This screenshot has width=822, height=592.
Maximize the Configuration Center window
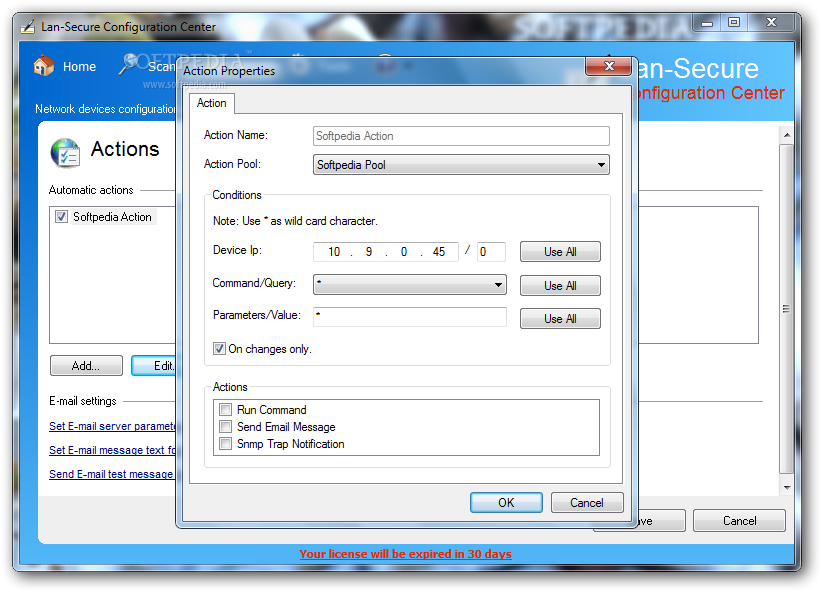(734, 23)
